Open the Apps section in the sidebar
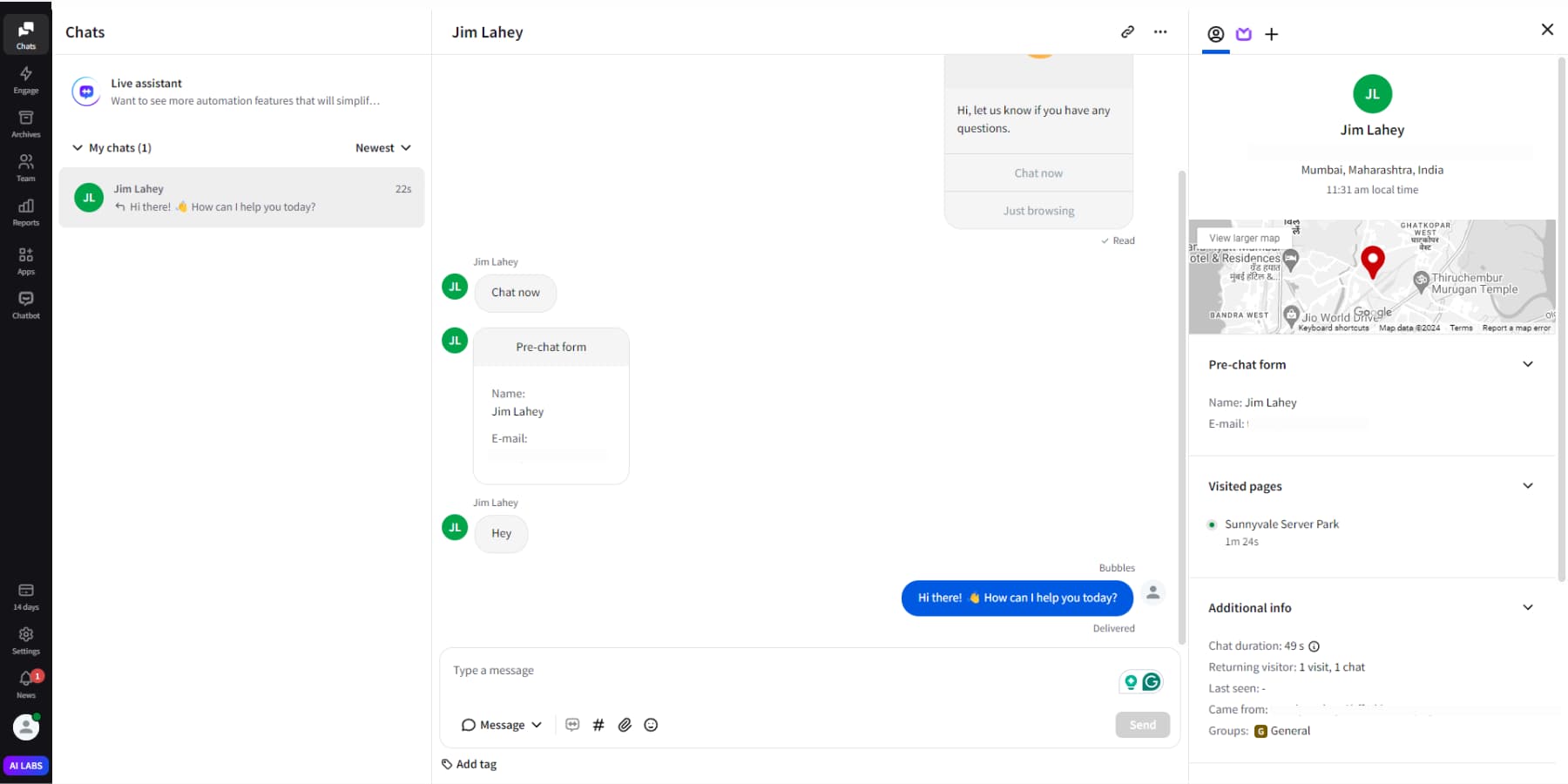Viewport: 1568px width, 784px height. 25,258
